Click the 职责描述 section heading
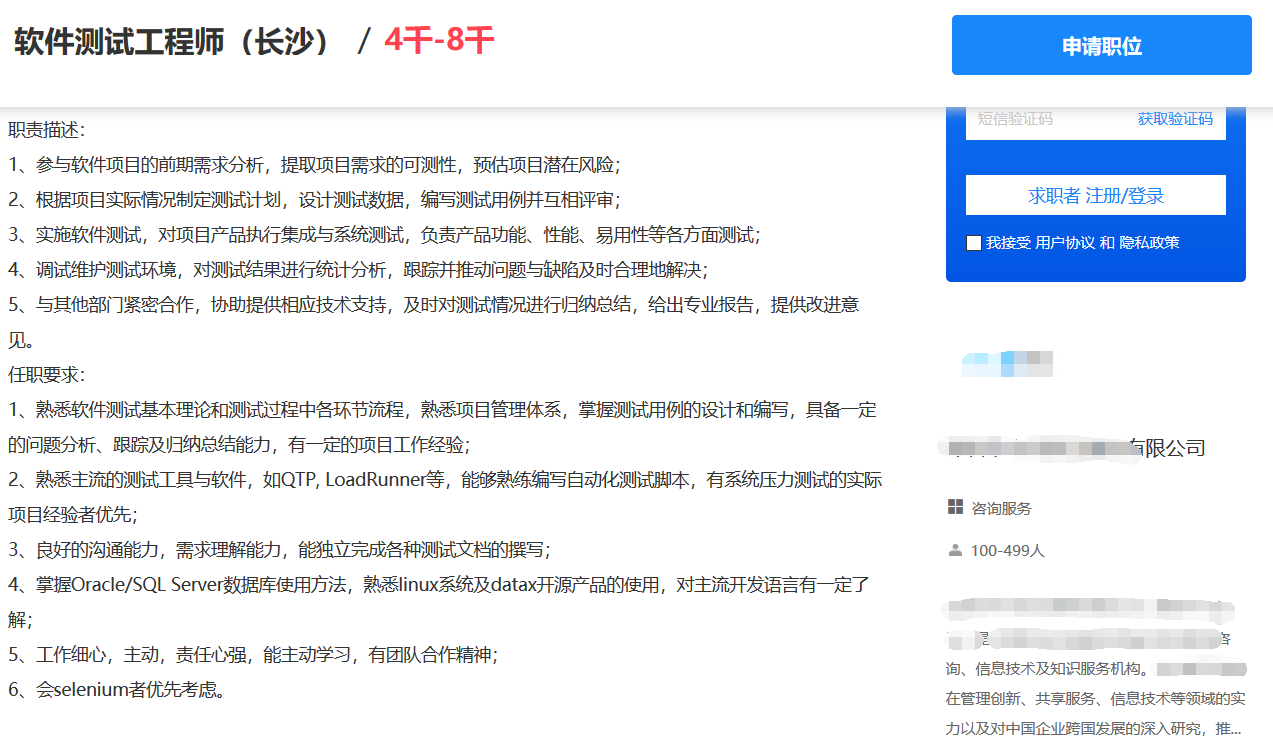Screen dimensions: 1273x746 click(x=47, y=130)
